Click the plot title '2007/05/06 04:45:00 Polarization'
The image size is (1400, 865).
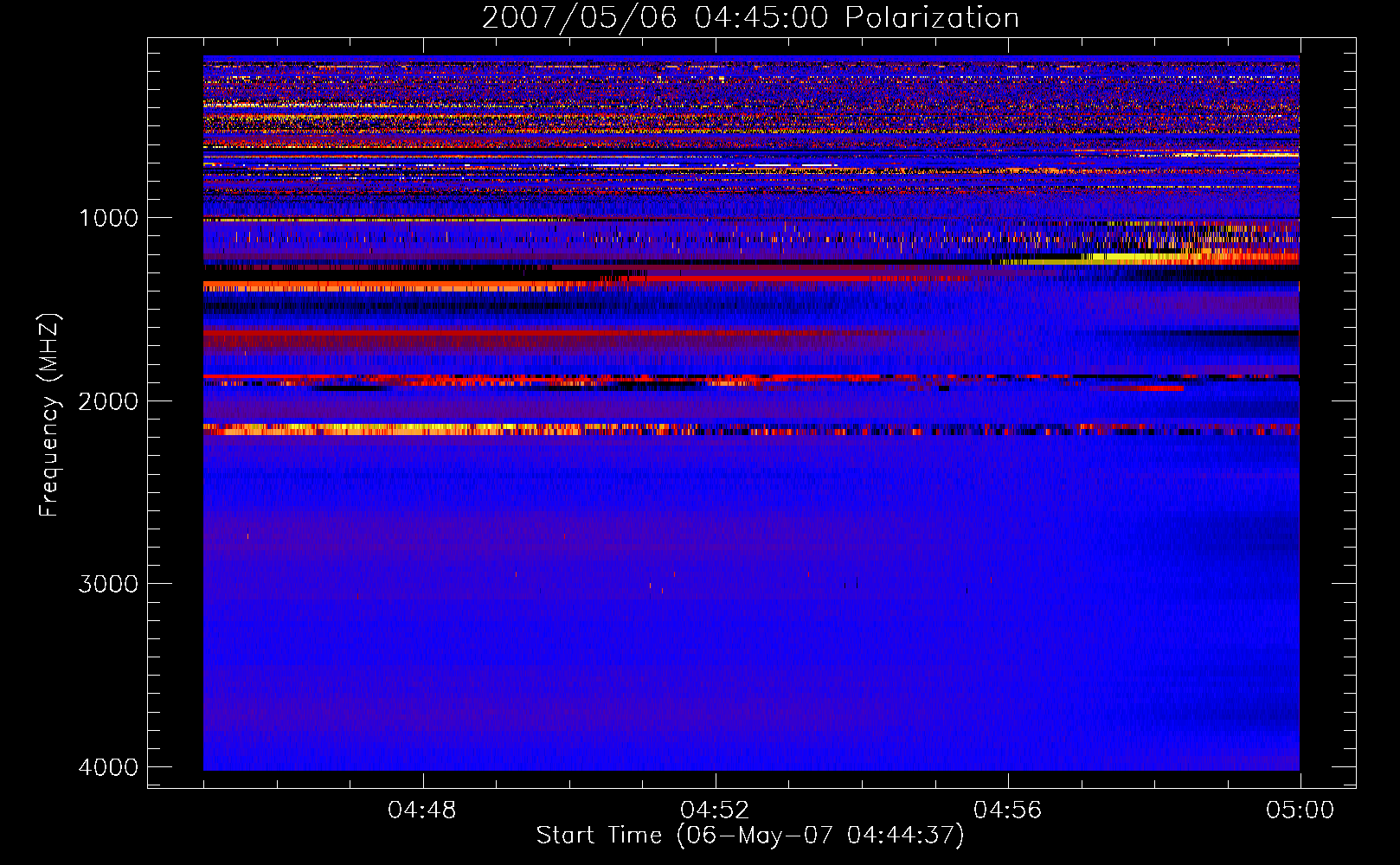[x=750, y=17]
